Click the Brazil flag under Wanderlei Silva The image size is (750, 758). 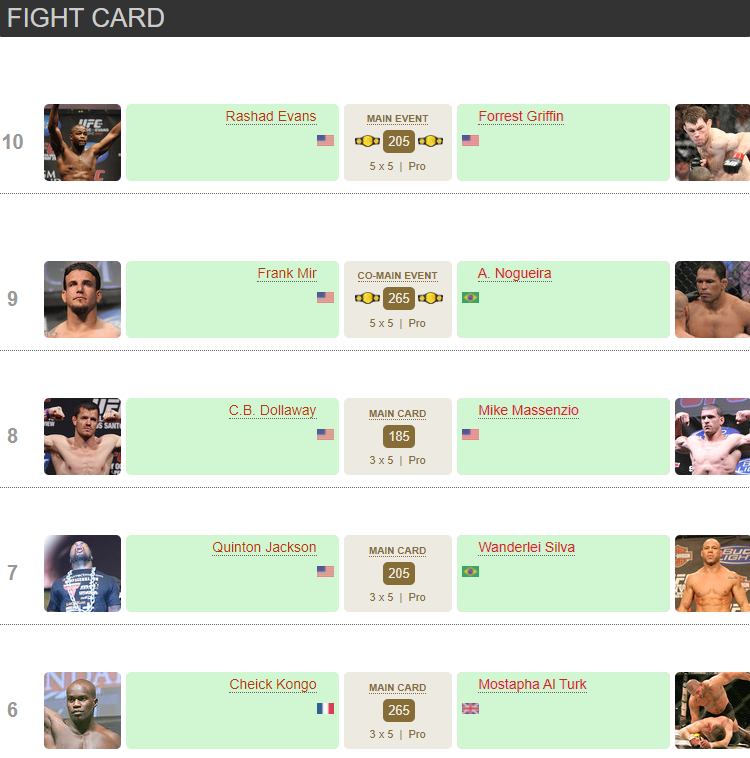coord(470,571)
